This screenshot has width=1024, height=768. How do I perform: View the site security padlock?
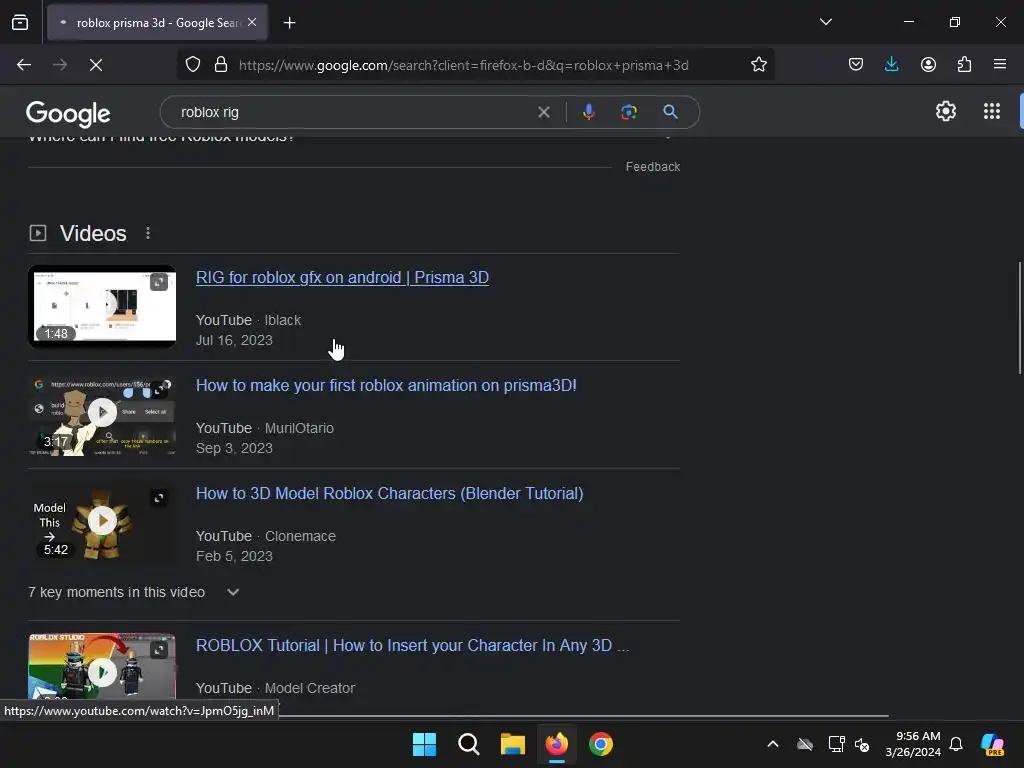221,65
